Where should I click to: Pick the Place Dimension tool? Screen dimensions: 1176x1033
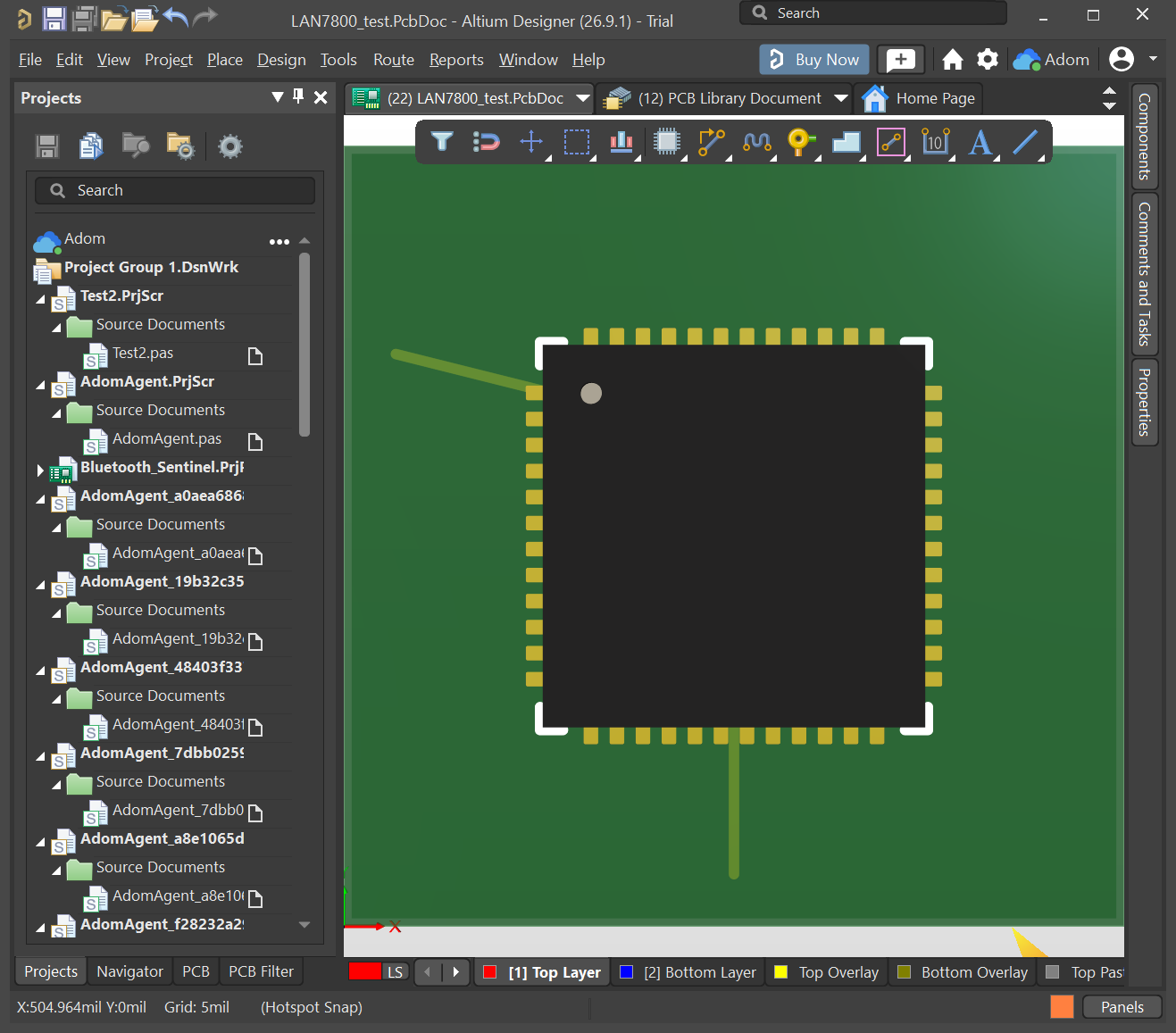[x=935, y=141]
